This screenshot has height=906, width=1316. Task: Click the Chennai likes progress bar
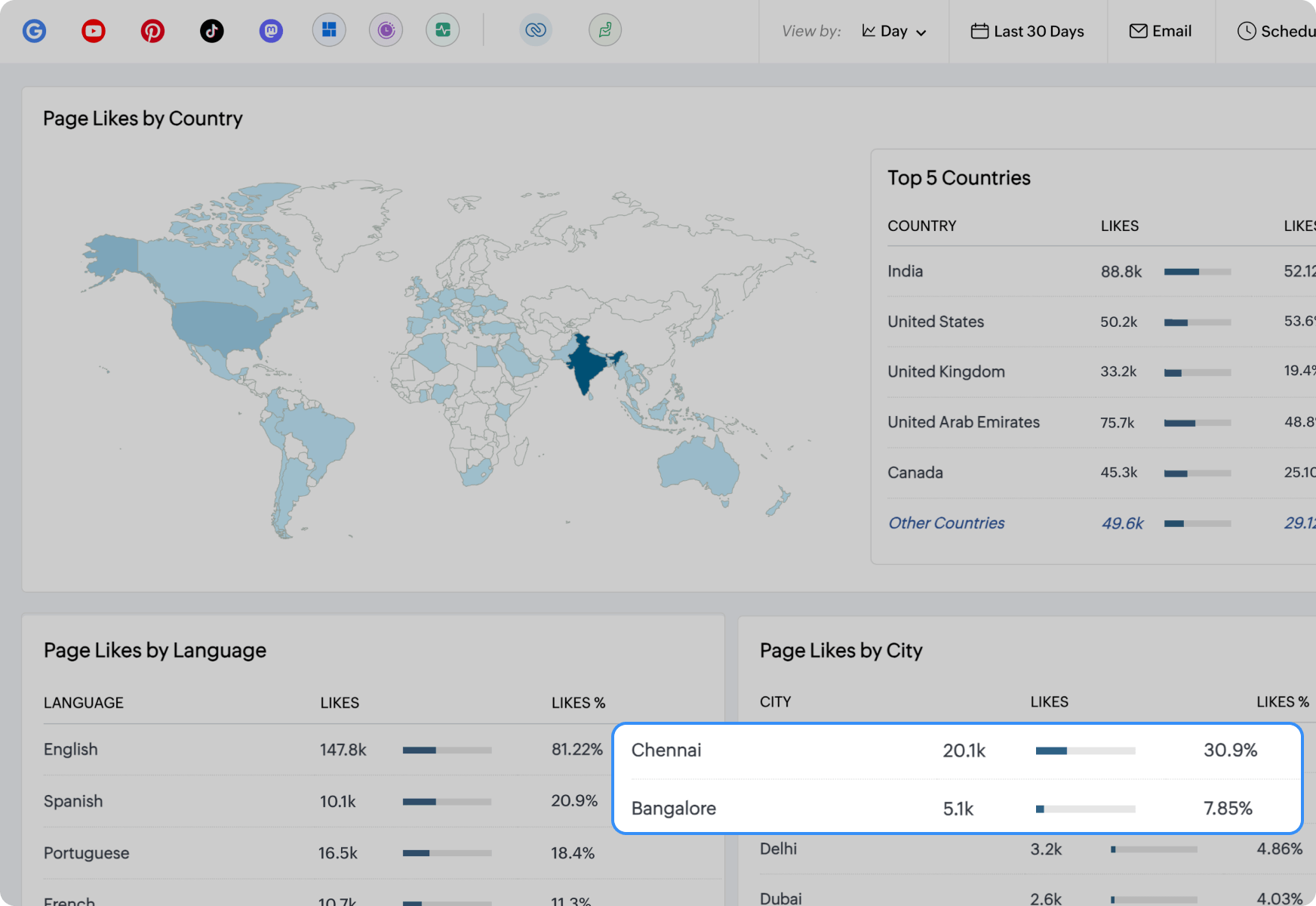coord(1085,750)
